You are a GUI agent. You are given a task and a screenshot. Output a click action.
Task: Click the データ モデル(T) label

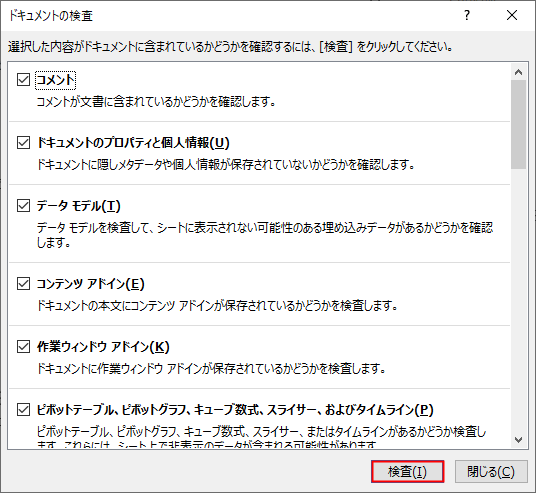pos(79,206)
